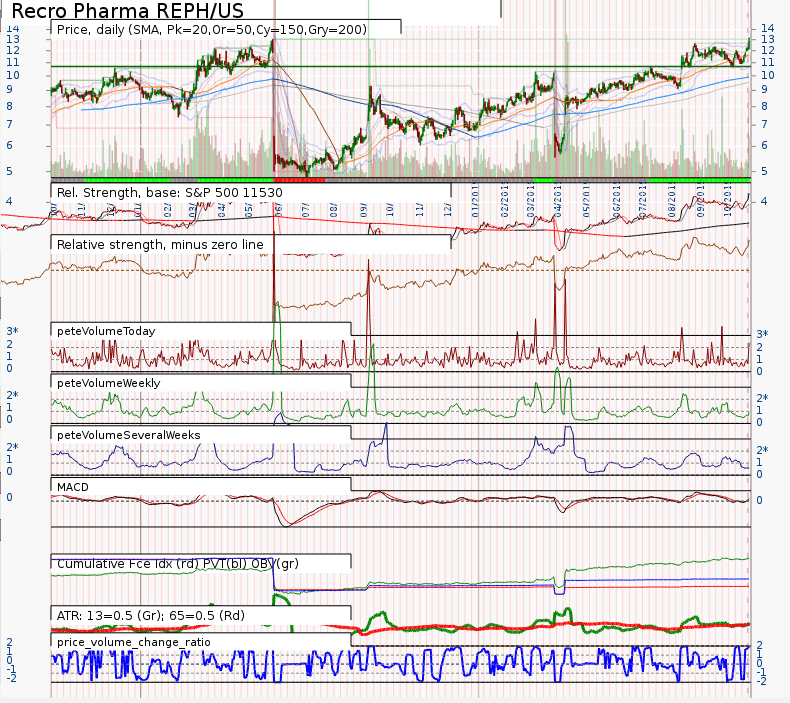The image size is (790, 703).
Task: Click the Recro Pharma REPH/US chart title
Action: tap(127, 11)
